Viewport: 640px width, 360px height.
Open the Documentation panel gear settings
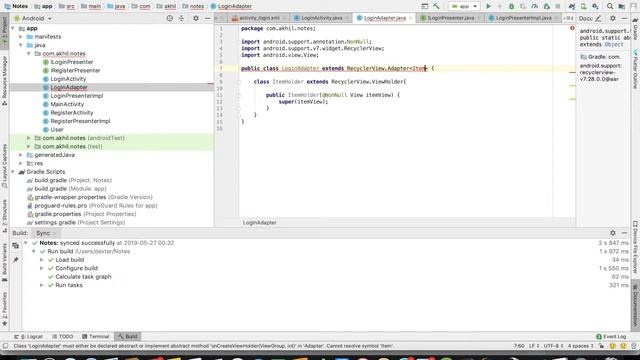pyautogui.click(x=613, y=18)
